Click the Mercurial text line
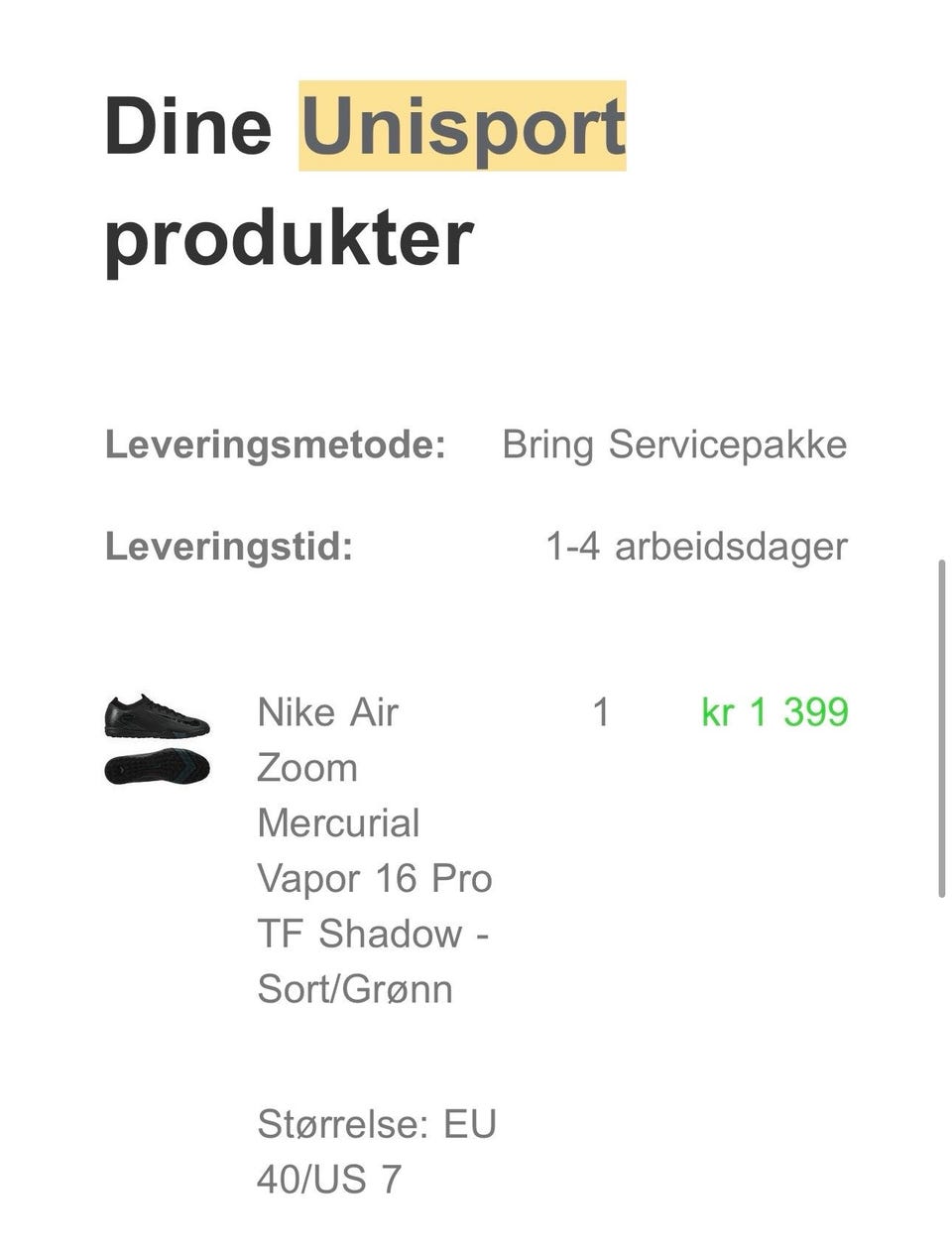This screenshot has width=952, height=1258. [x=338, y=823]
